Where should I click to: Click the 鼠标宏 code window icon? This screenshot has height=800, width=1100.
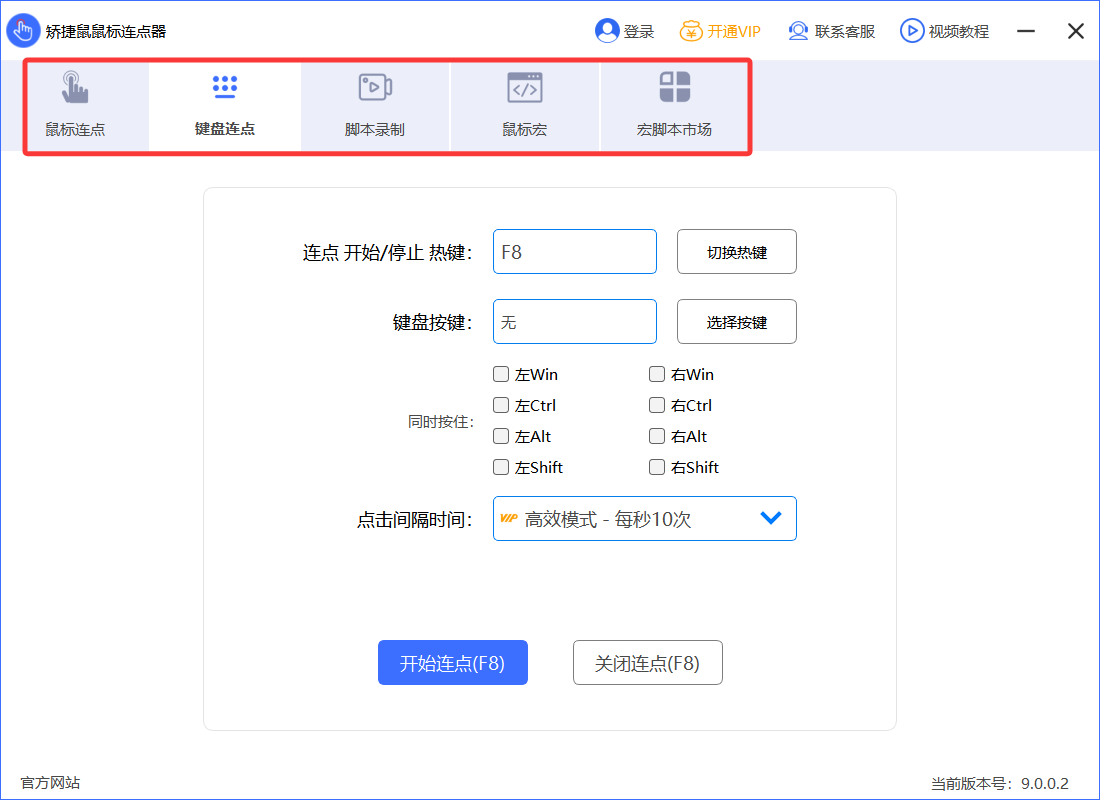525,87
